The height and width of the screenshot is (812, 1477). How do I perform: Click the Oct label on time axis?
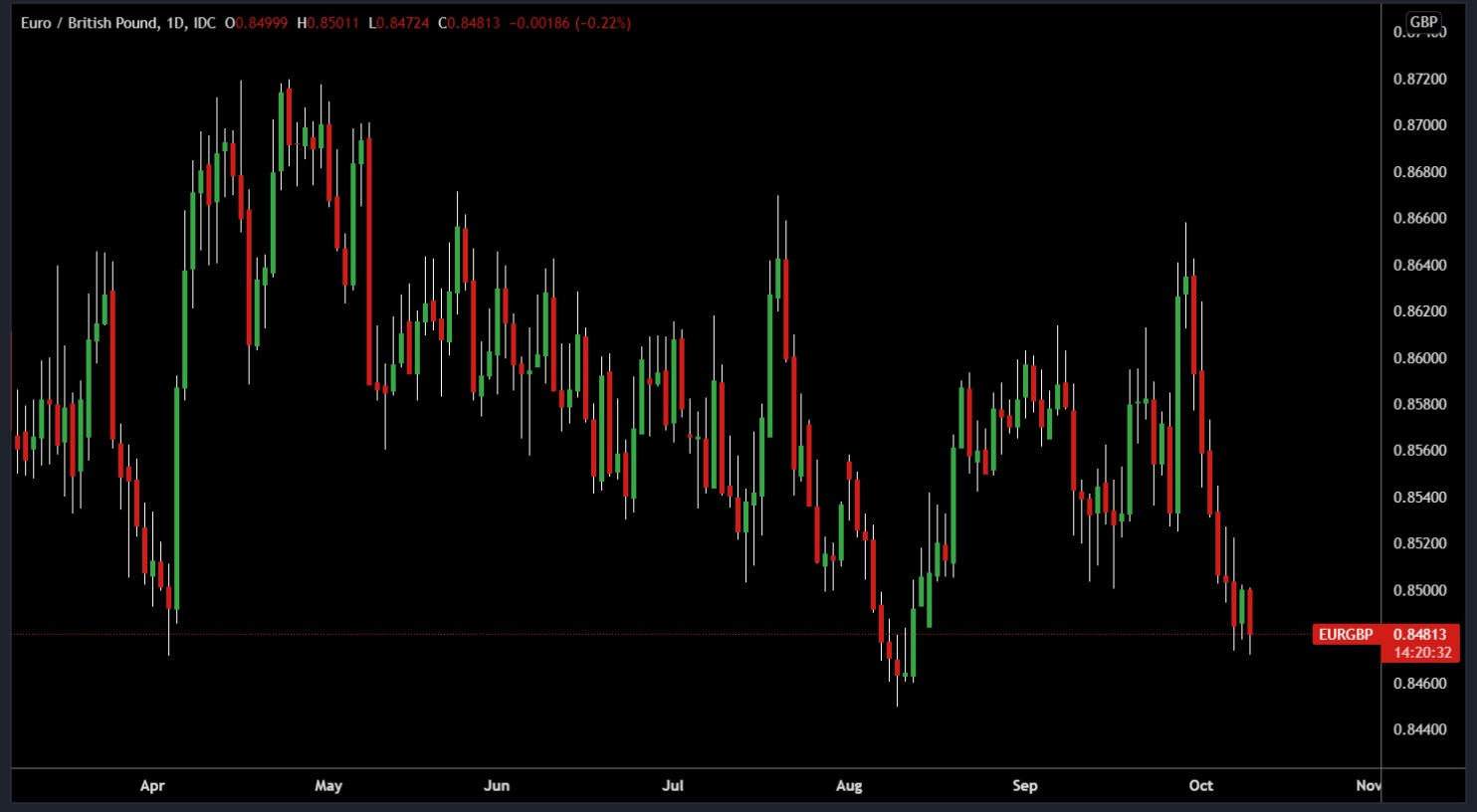[1201, 785]
